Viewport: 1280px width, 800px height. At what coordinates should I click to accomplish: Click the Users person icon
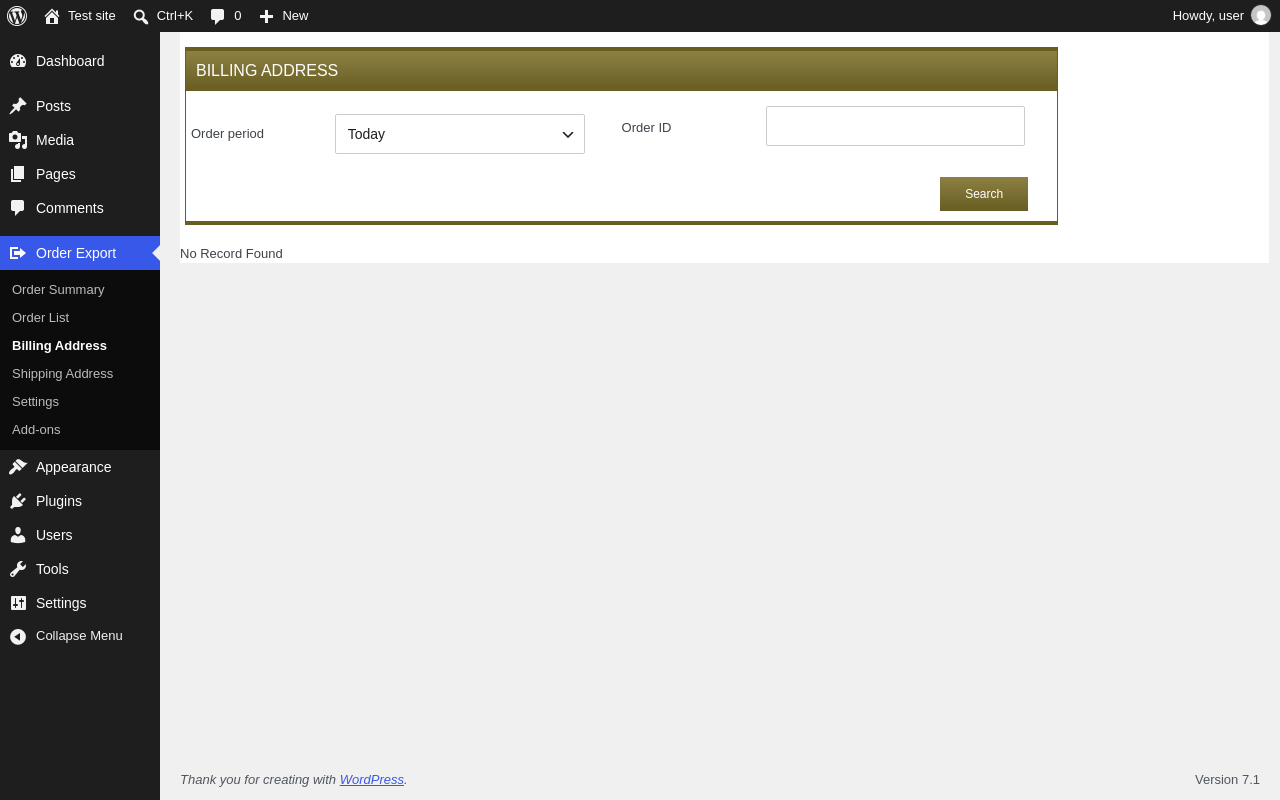pyautogui.click(x=18, y=535)
